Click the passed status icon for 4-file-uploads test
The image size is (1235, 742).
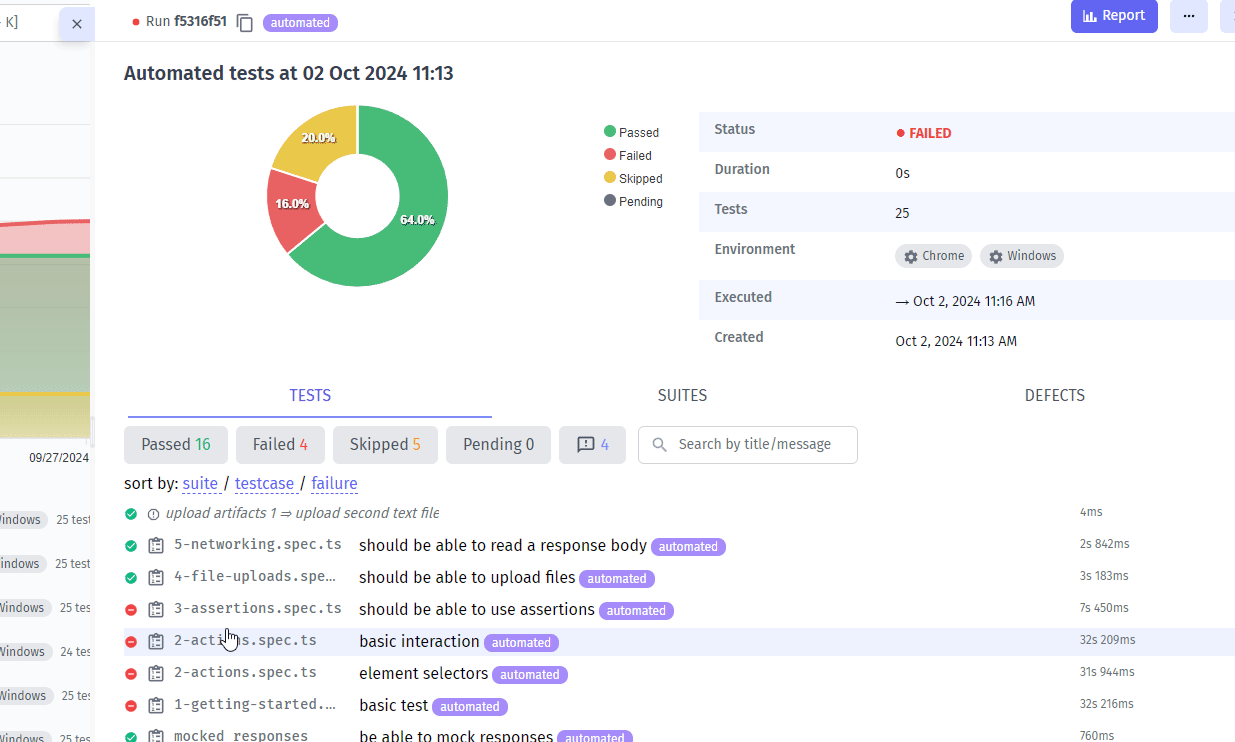(x=131, y=578)
